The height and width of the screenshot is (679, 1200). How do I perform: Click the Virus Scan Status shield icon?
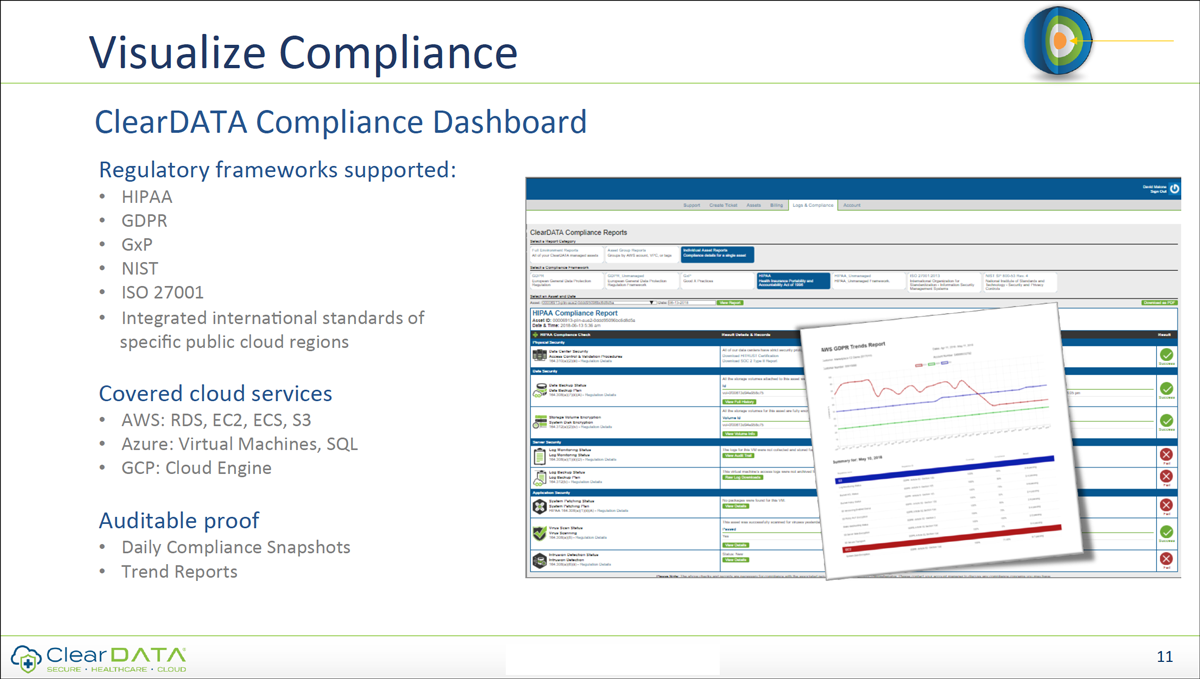coord(540,533)
